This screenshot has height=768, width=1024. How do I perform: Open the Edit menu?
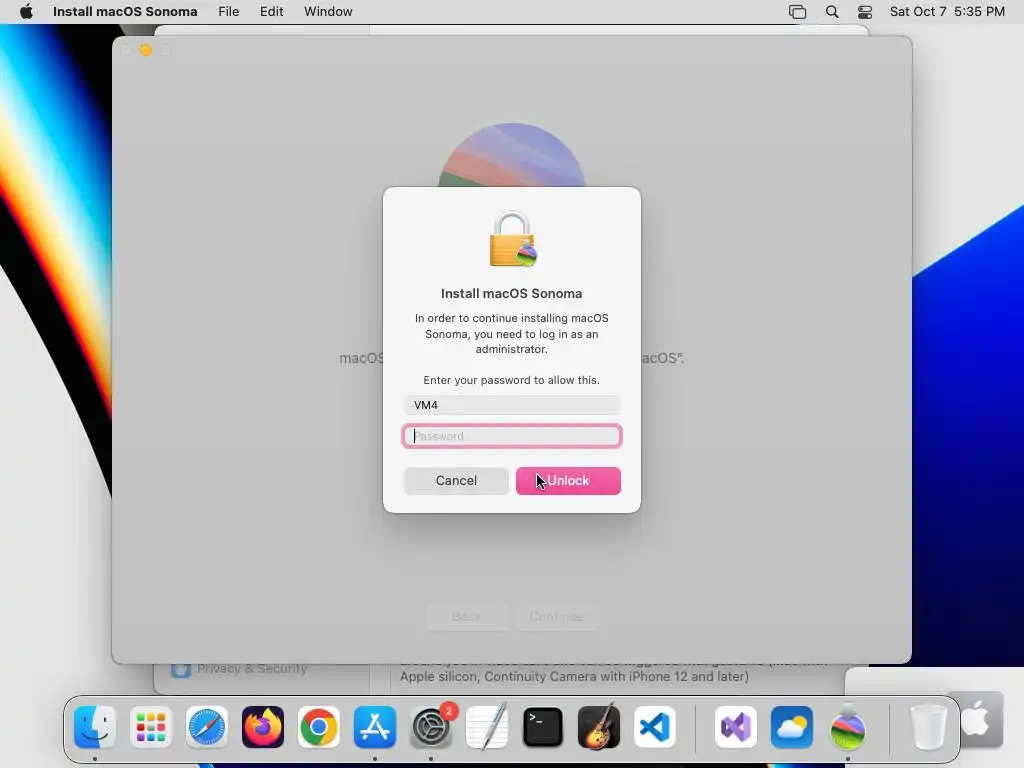(271, 12)
